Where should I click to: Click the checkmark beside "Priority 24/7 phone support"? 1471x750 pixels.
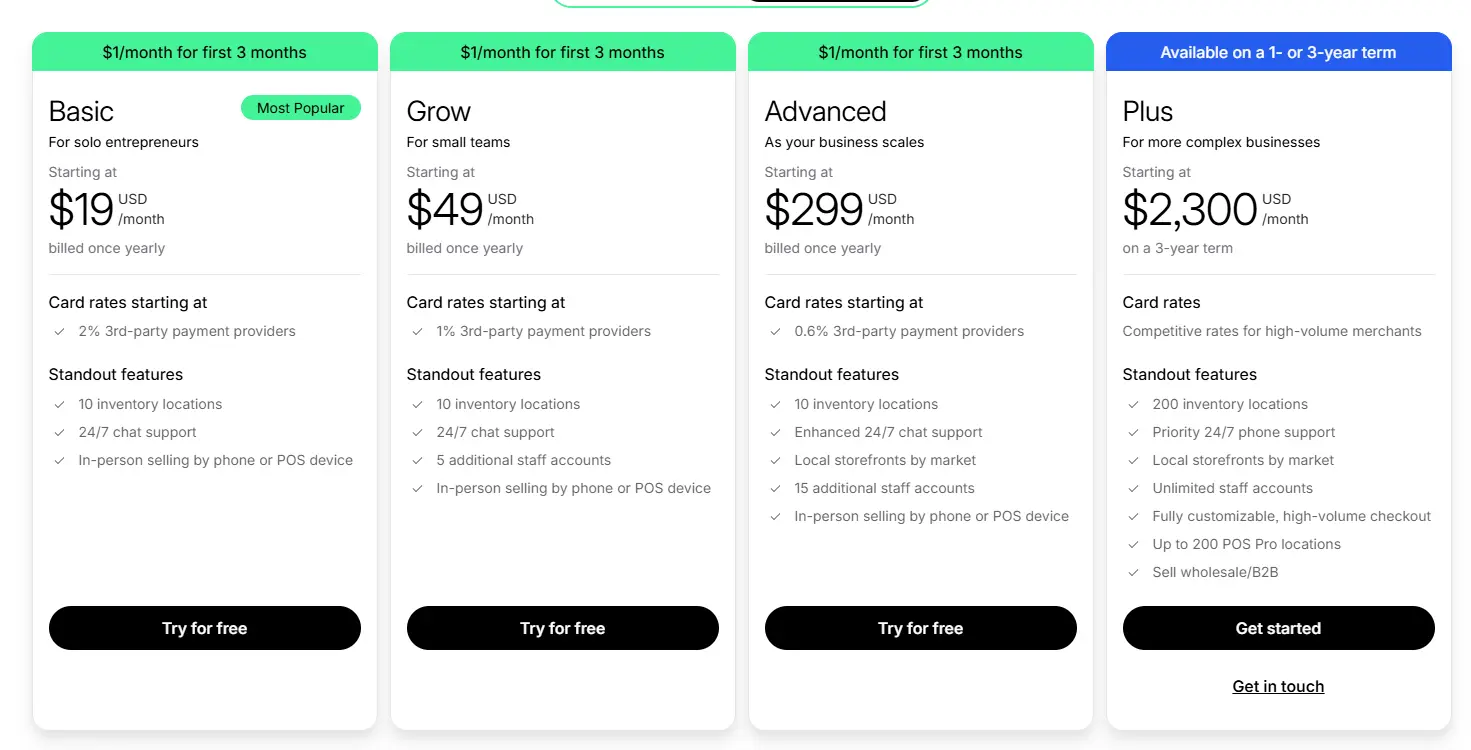pos(1134,432)
